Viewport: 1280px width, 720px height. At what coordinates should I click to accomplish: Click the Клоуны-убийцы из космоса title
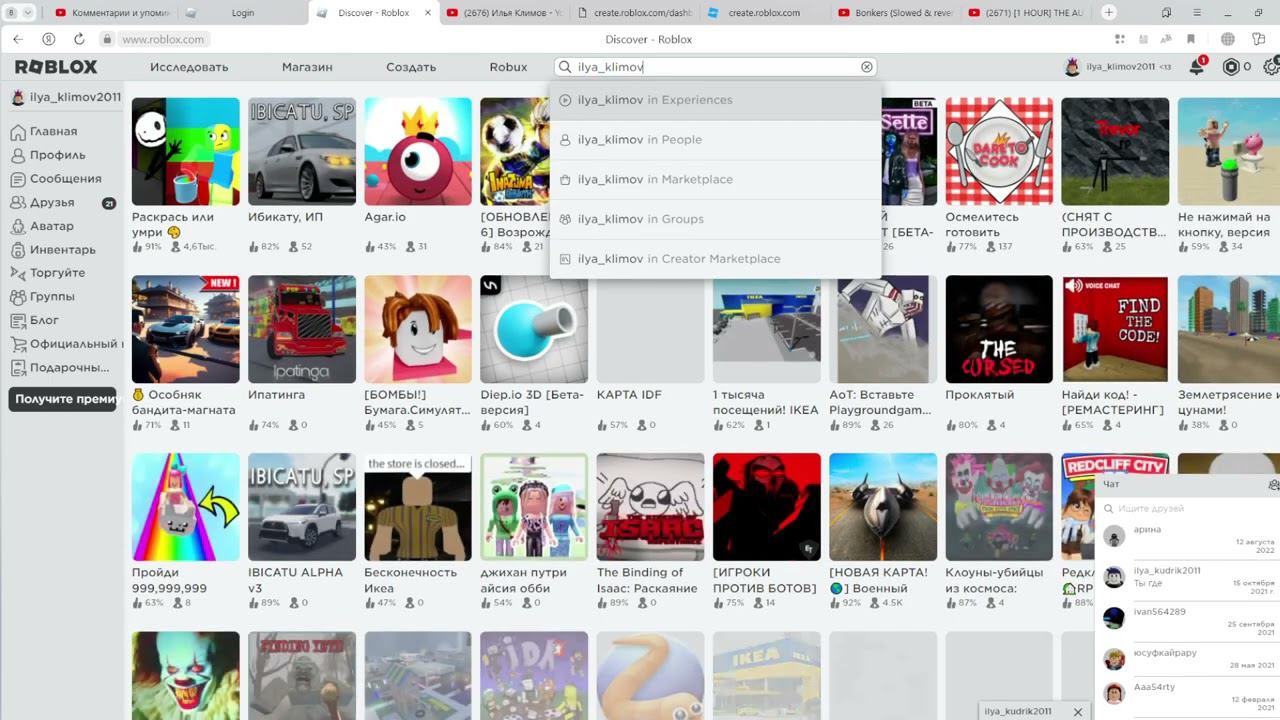(994, 580)
